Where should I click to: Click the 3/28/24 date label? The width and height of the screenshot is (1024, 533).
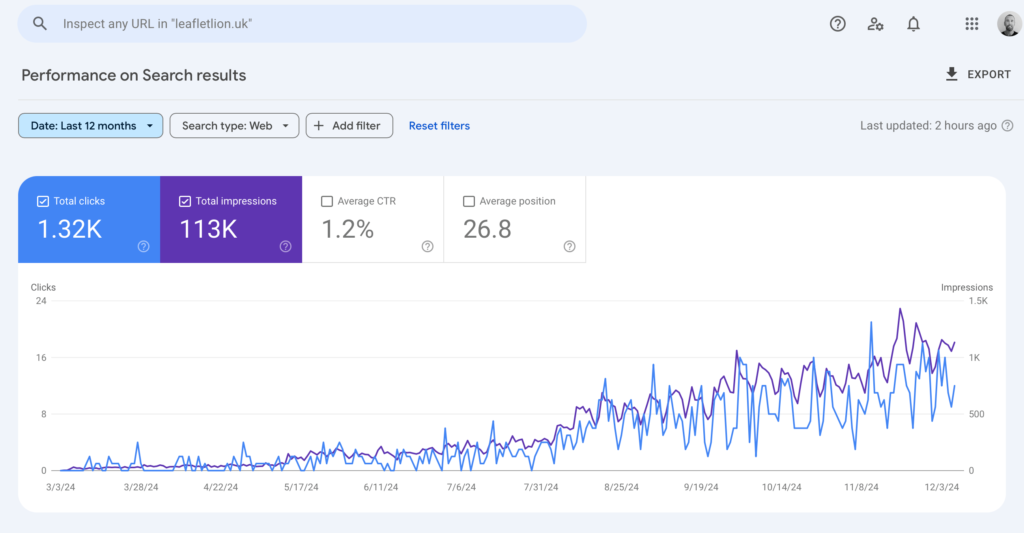[140, 487]
